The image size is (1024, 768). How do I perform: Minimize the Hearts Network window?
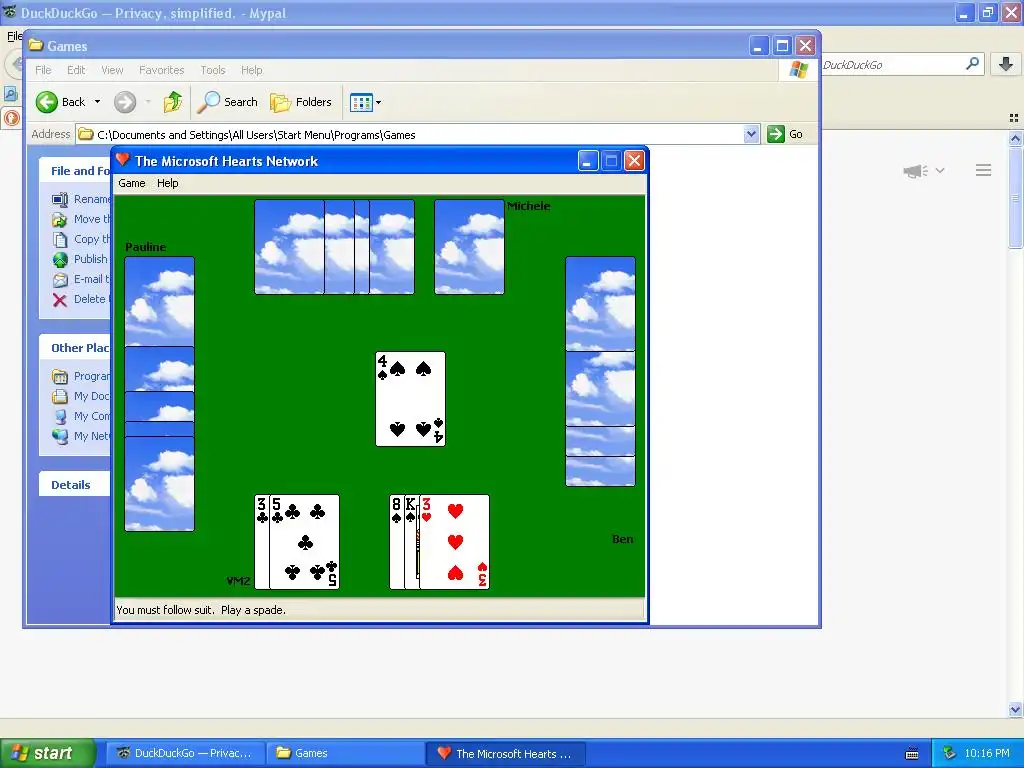tap(588, 161)
